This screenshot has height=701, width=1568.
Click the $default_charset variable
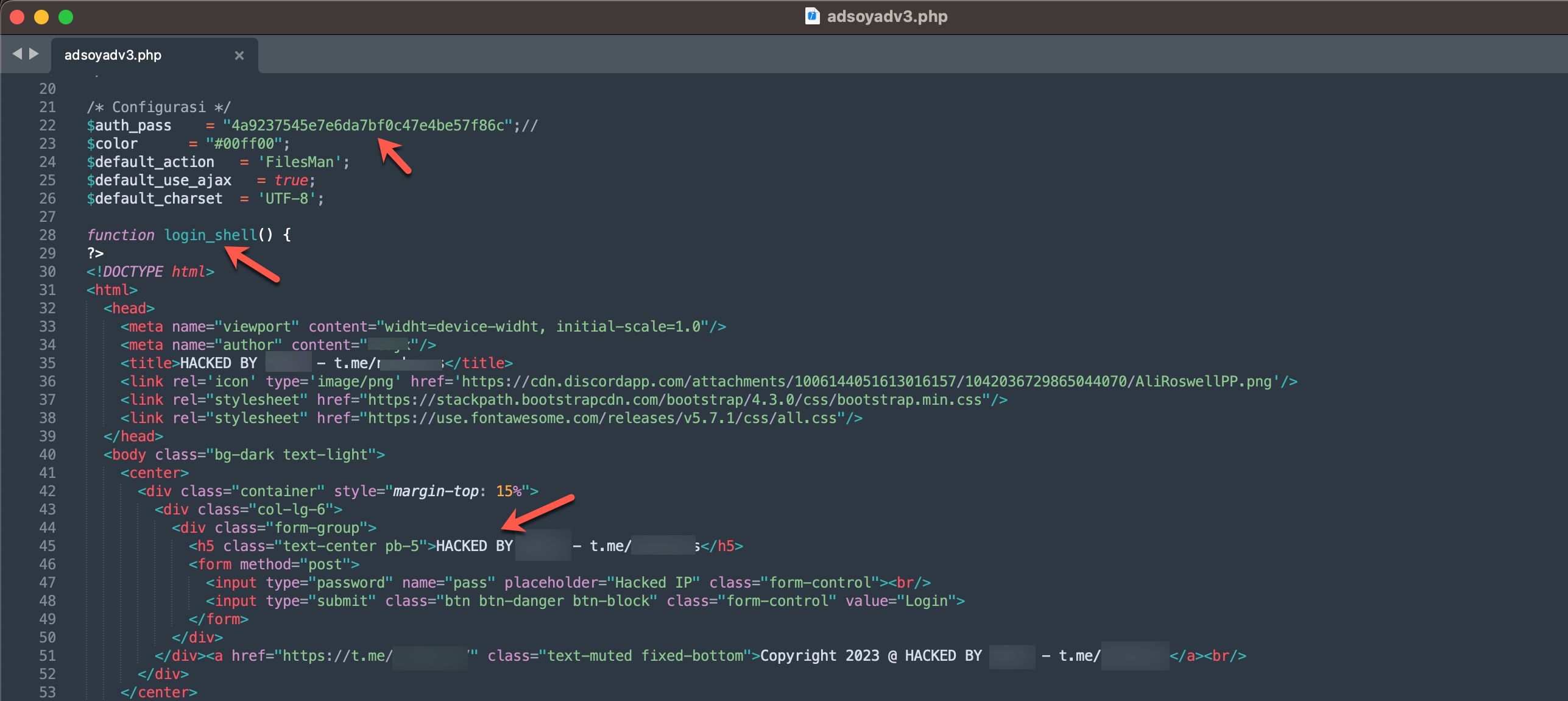point(155,199)
